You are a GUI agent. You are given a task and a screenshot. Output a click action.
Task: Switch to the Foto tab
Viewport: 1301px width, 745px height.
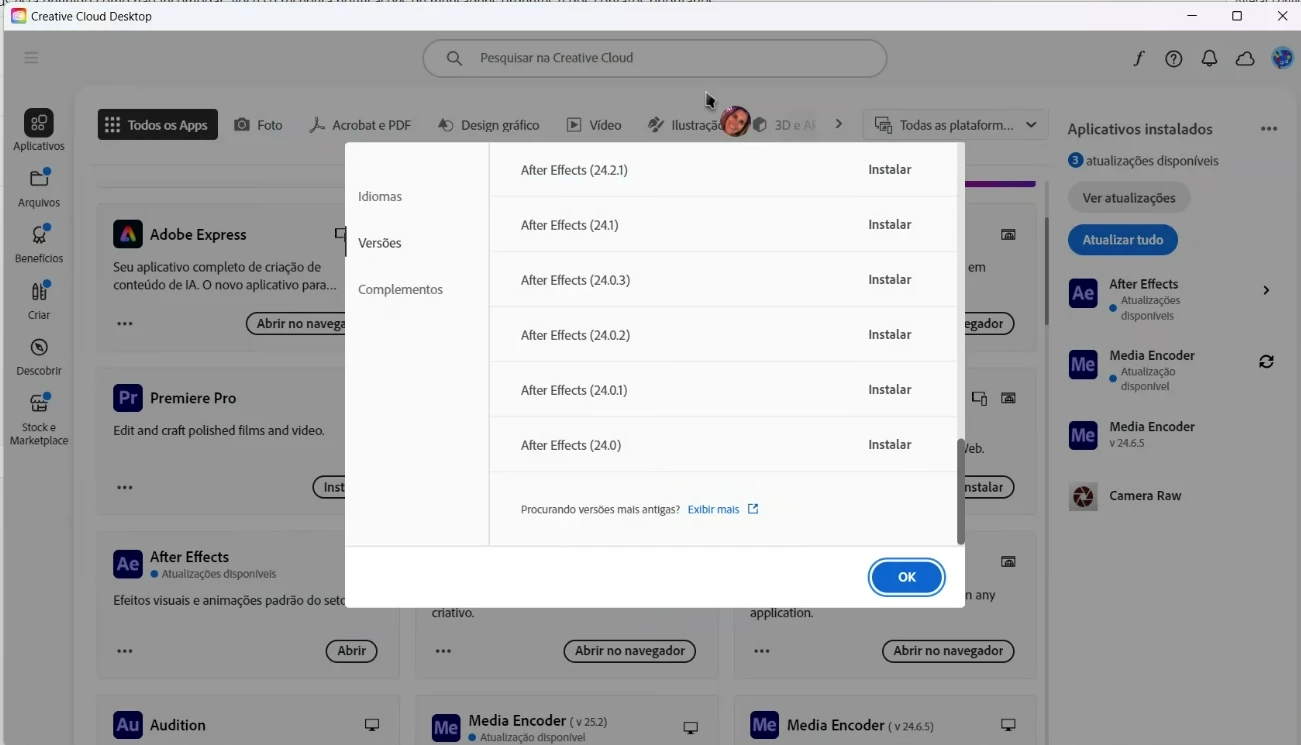pos(258,125)
